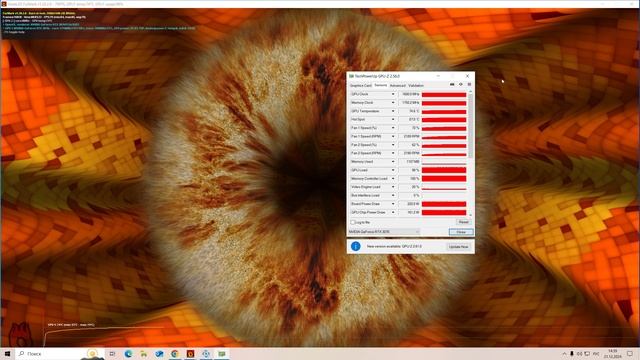Switch to the GPU-Z taskbar icon
The width and height of the screenshot is (640, 360).
(221, 353)
